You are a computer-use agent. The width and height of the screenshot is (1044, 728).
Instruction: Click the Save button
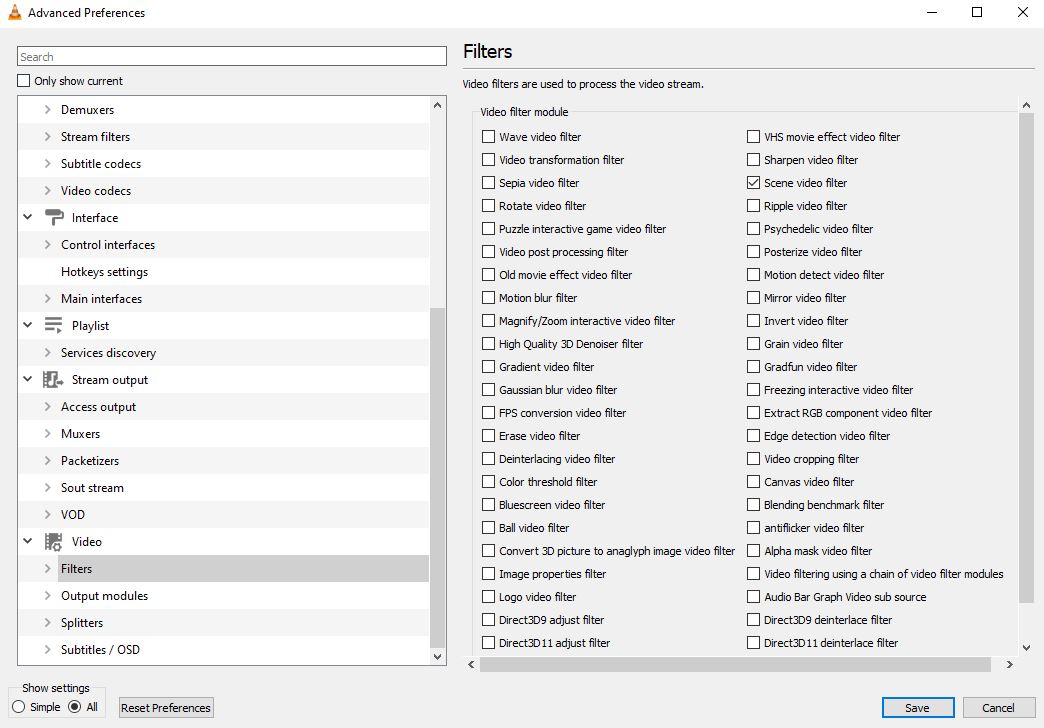[917, 707]
